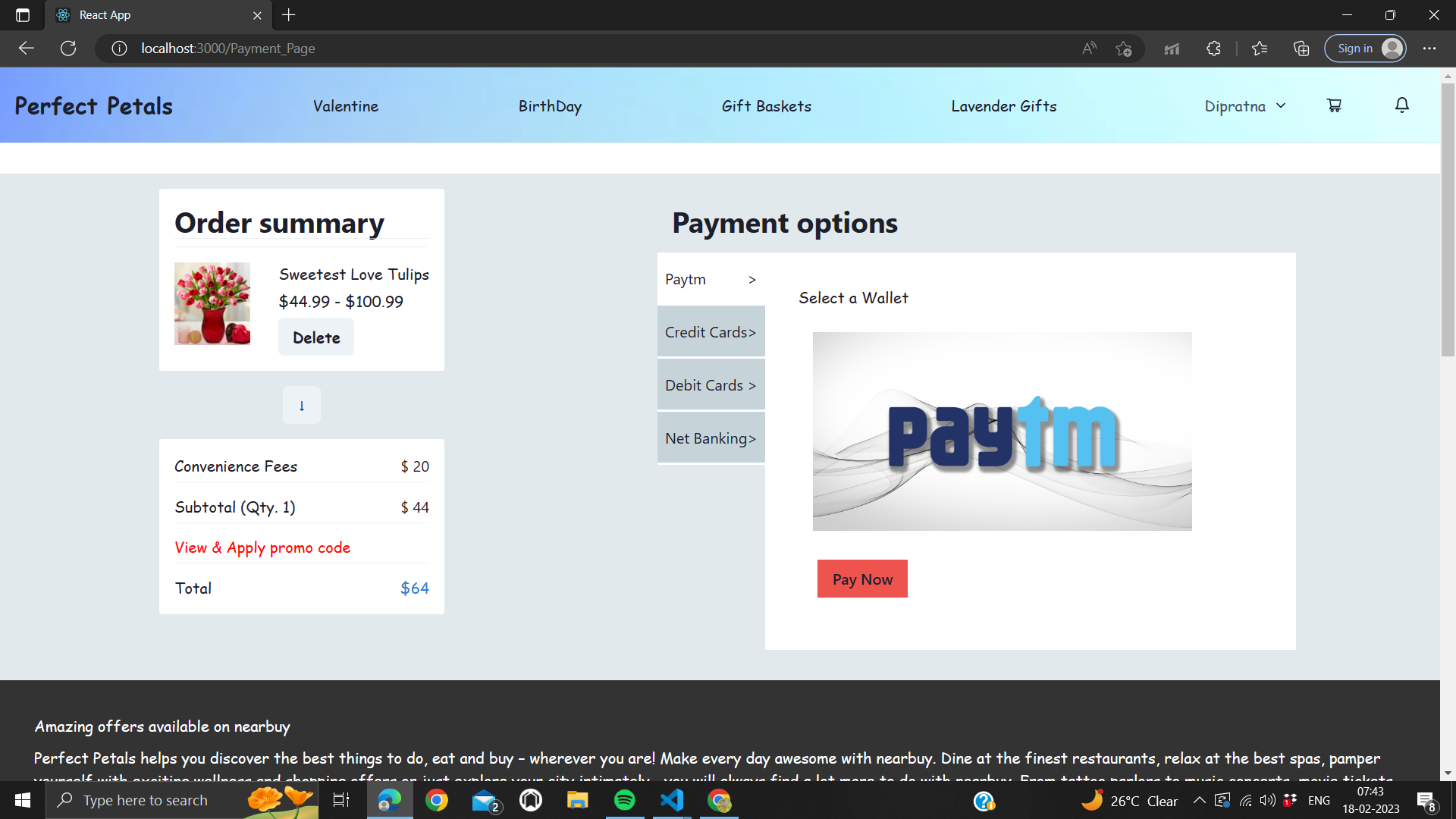The image size is (1456, 819).
Task: Select the Paytm payment tab
Action: [x=711, y=279]
